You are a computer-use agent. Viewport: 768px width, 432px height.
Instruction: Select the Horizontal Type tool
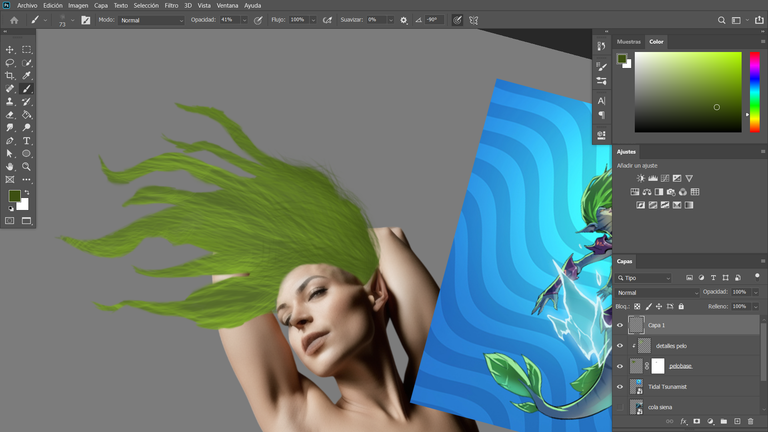26,141
